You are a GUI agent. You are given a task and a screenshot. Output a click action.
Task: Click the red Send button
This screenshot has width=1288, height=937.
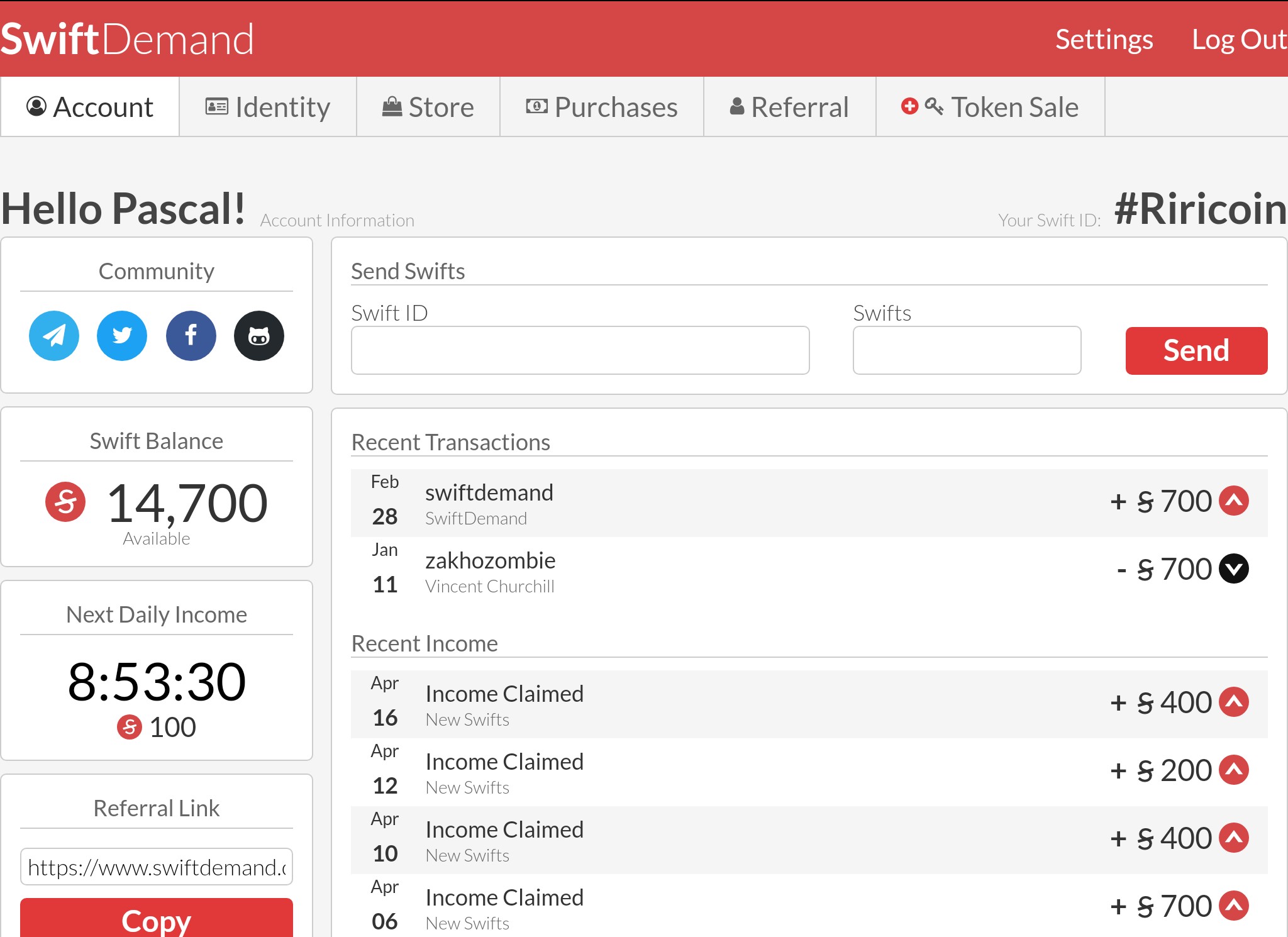[x=1196, y=351]
